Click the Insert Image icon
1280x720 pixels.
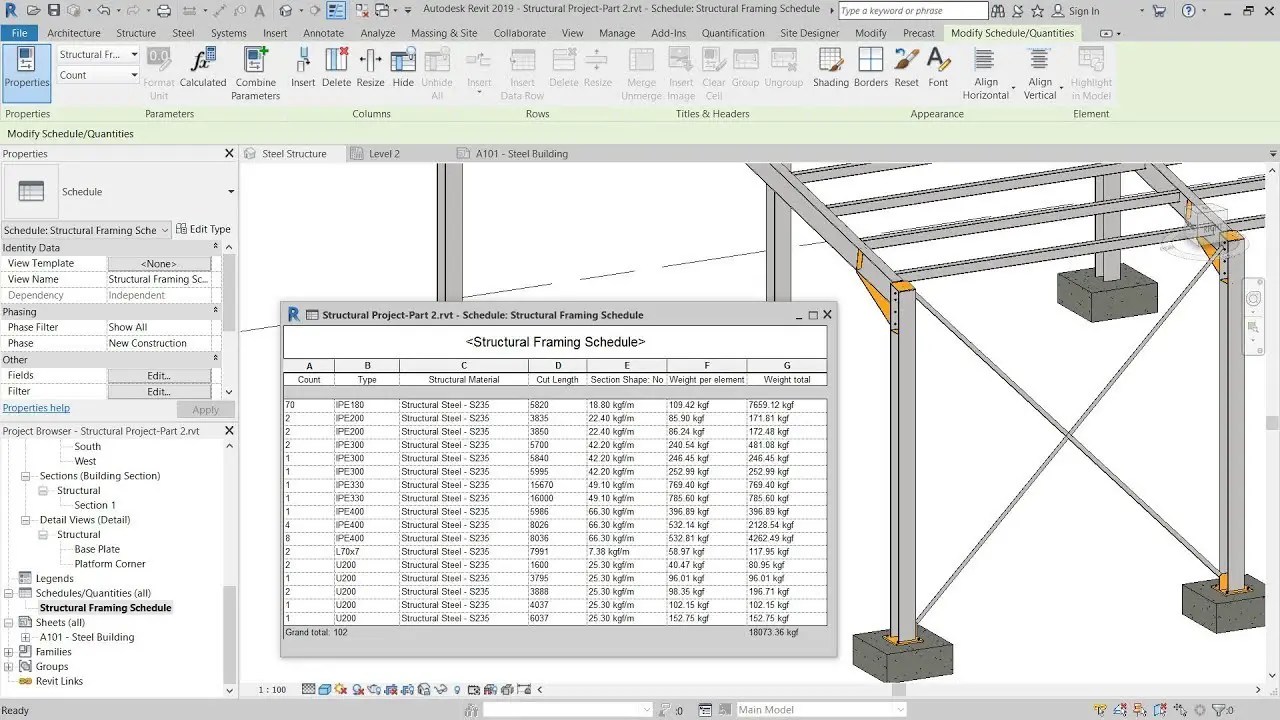tap(680, 70)
